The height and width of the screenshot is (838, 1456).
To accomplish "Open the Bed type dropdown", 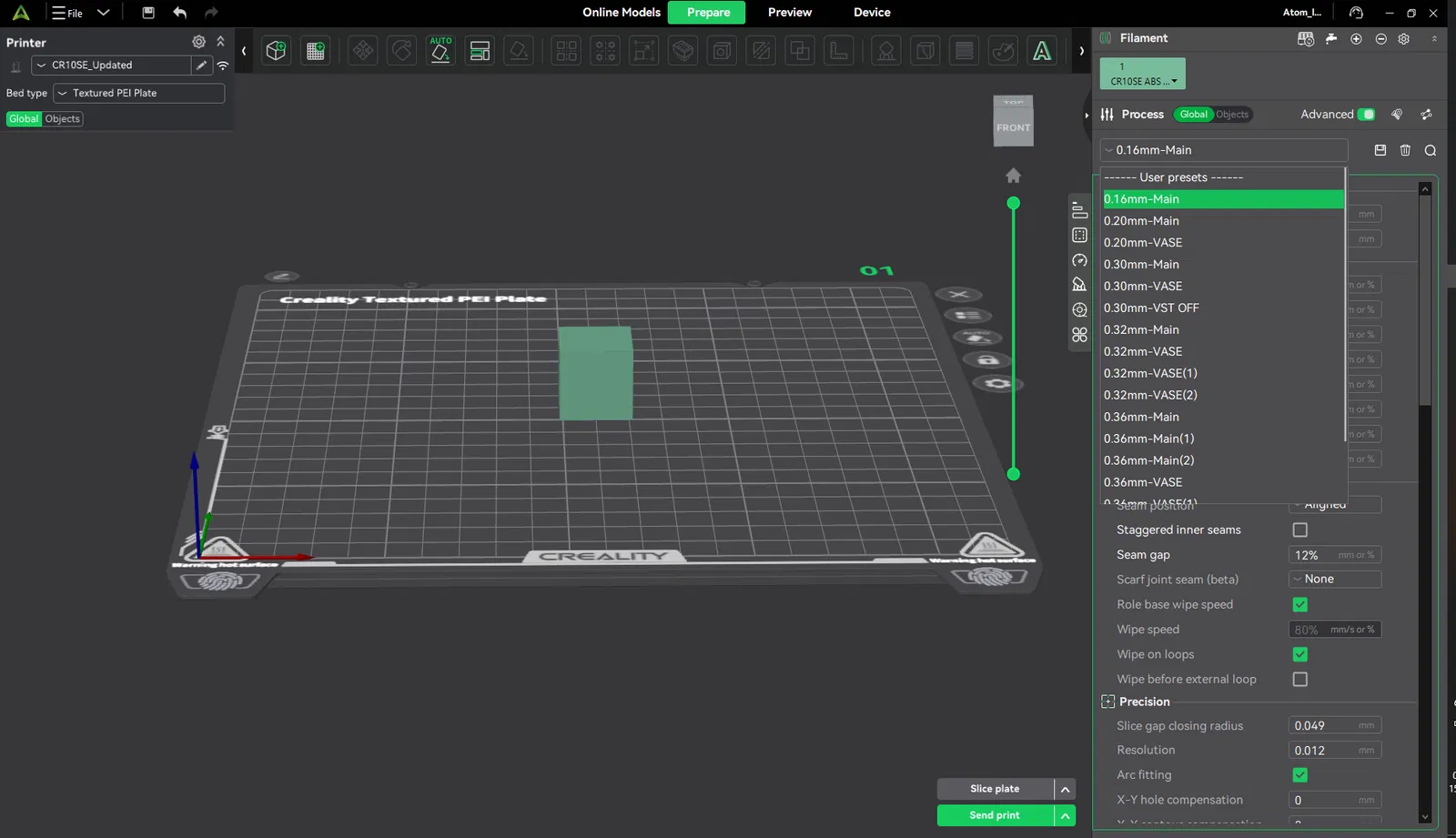I will coord(138,93).
